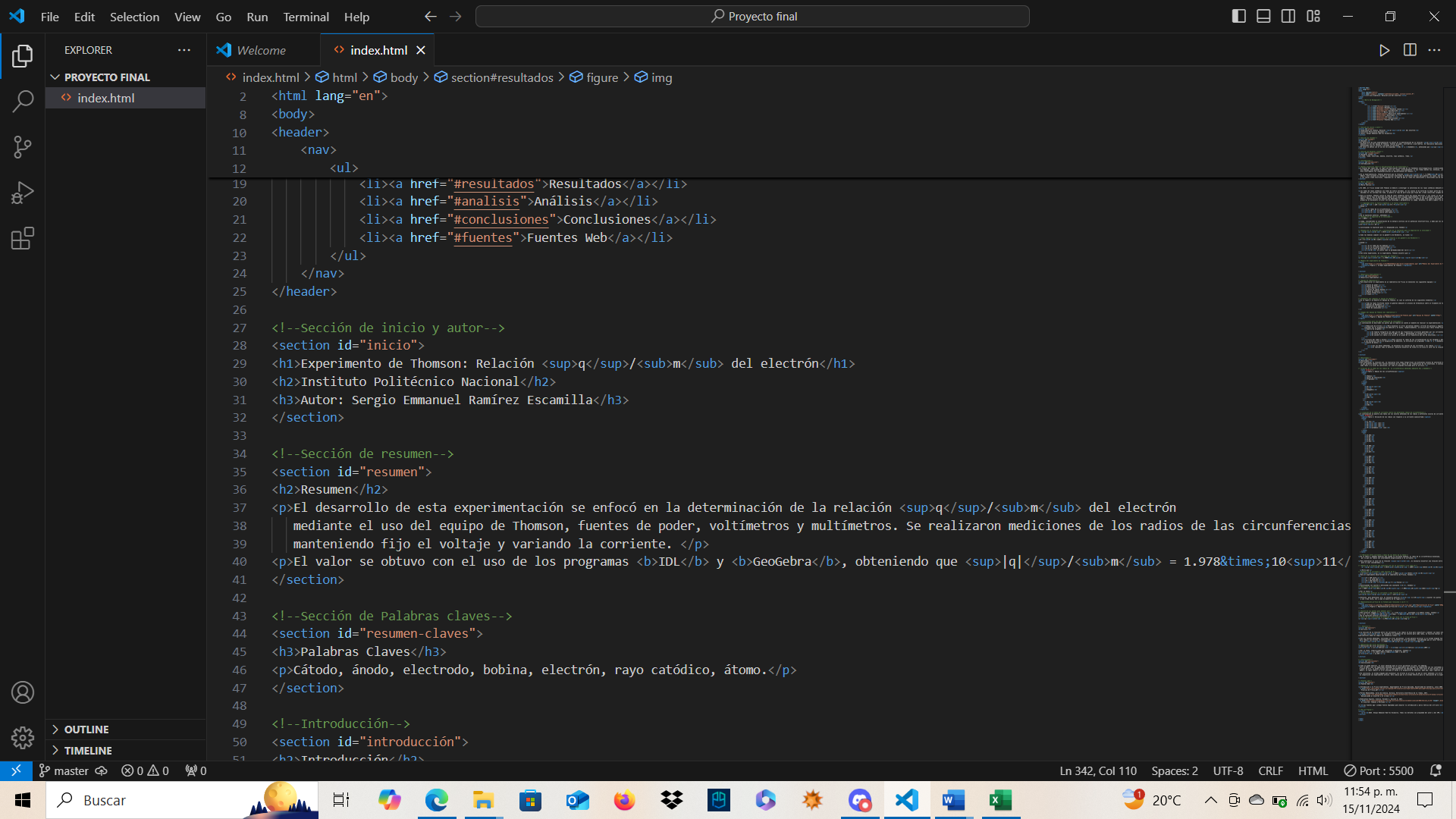The width and height of the screenshot is (1456, 819).
Task: Toggle the primary sidebar visibility
Action: pos(1239,15)
